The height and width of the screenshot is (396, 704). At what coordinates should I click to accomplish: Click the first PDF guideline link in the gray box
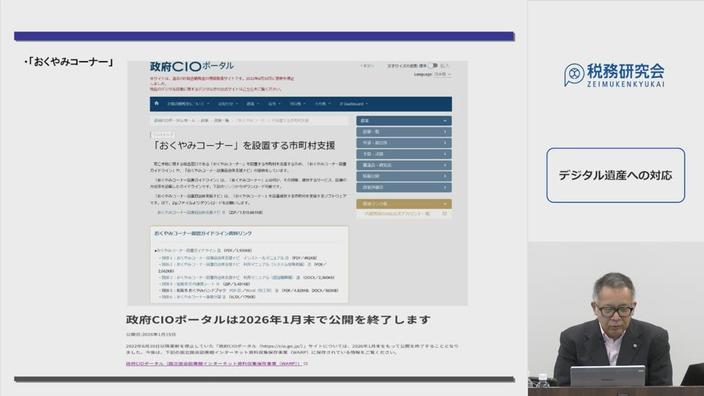pos(189,251)
